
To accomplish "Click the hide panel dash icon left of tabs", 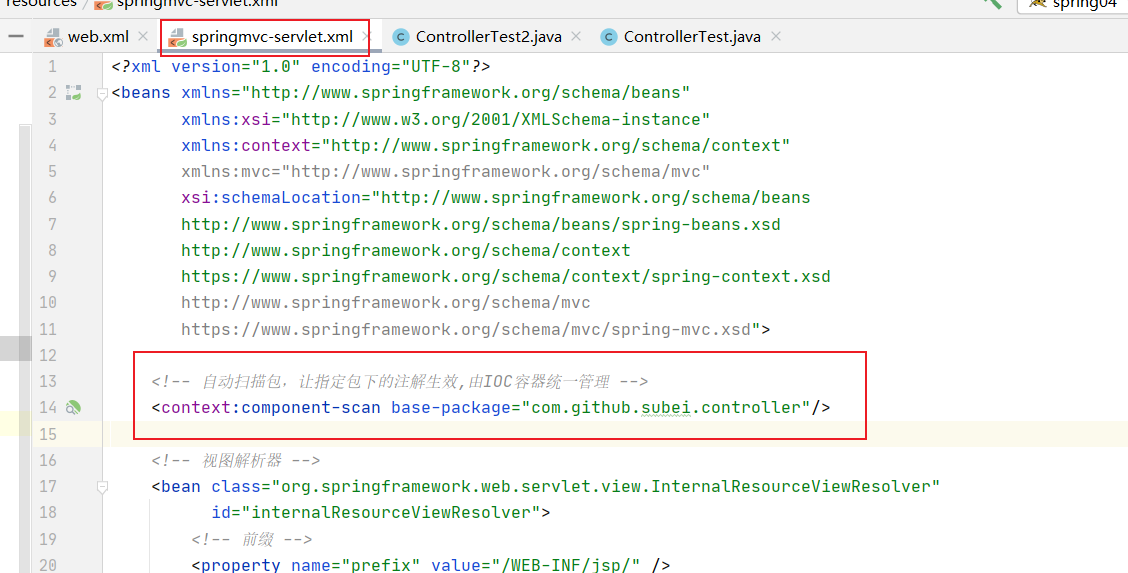I will [15, 36].
